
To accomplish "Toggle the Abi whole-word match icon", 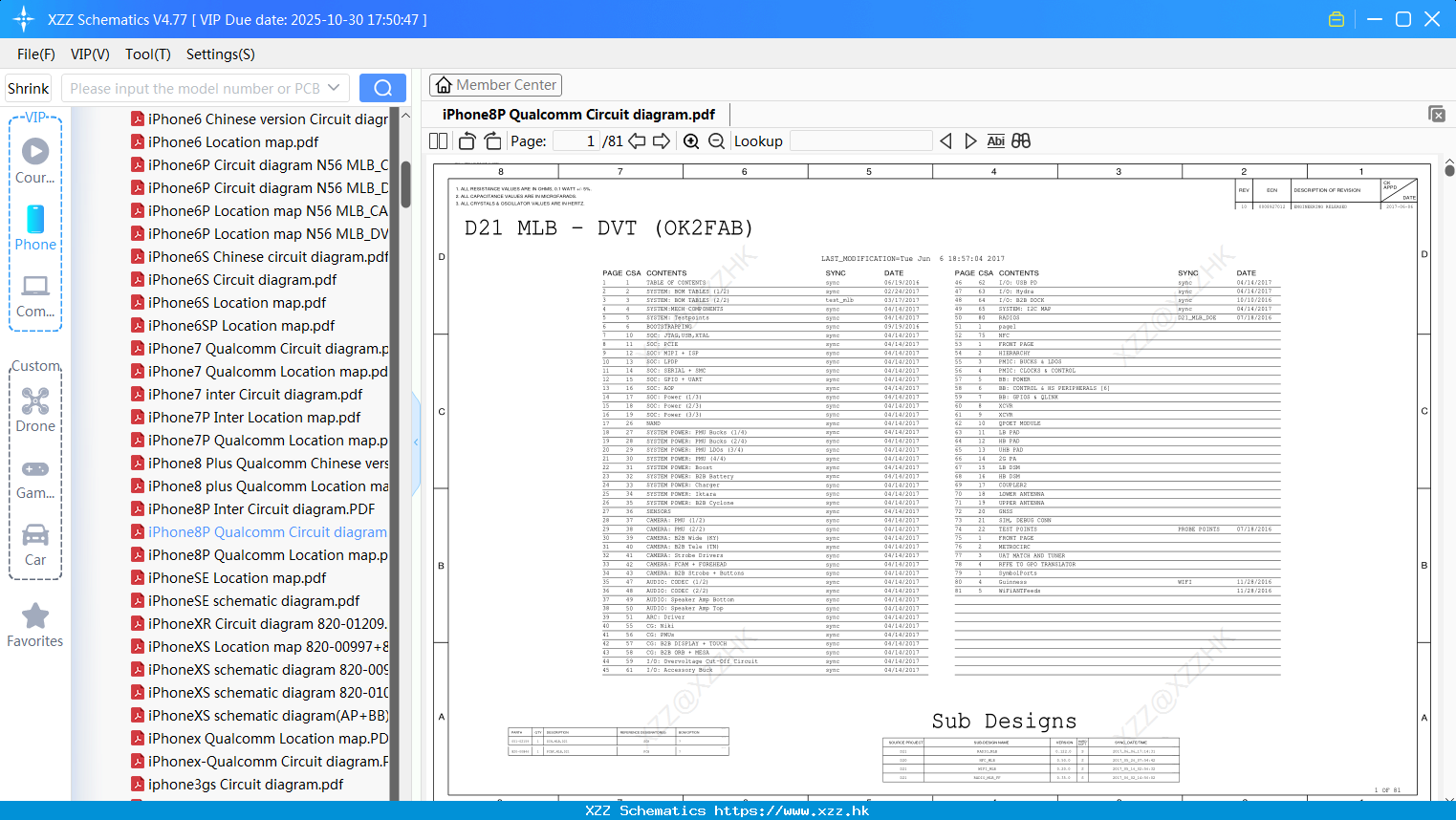I will coord(995,141).
